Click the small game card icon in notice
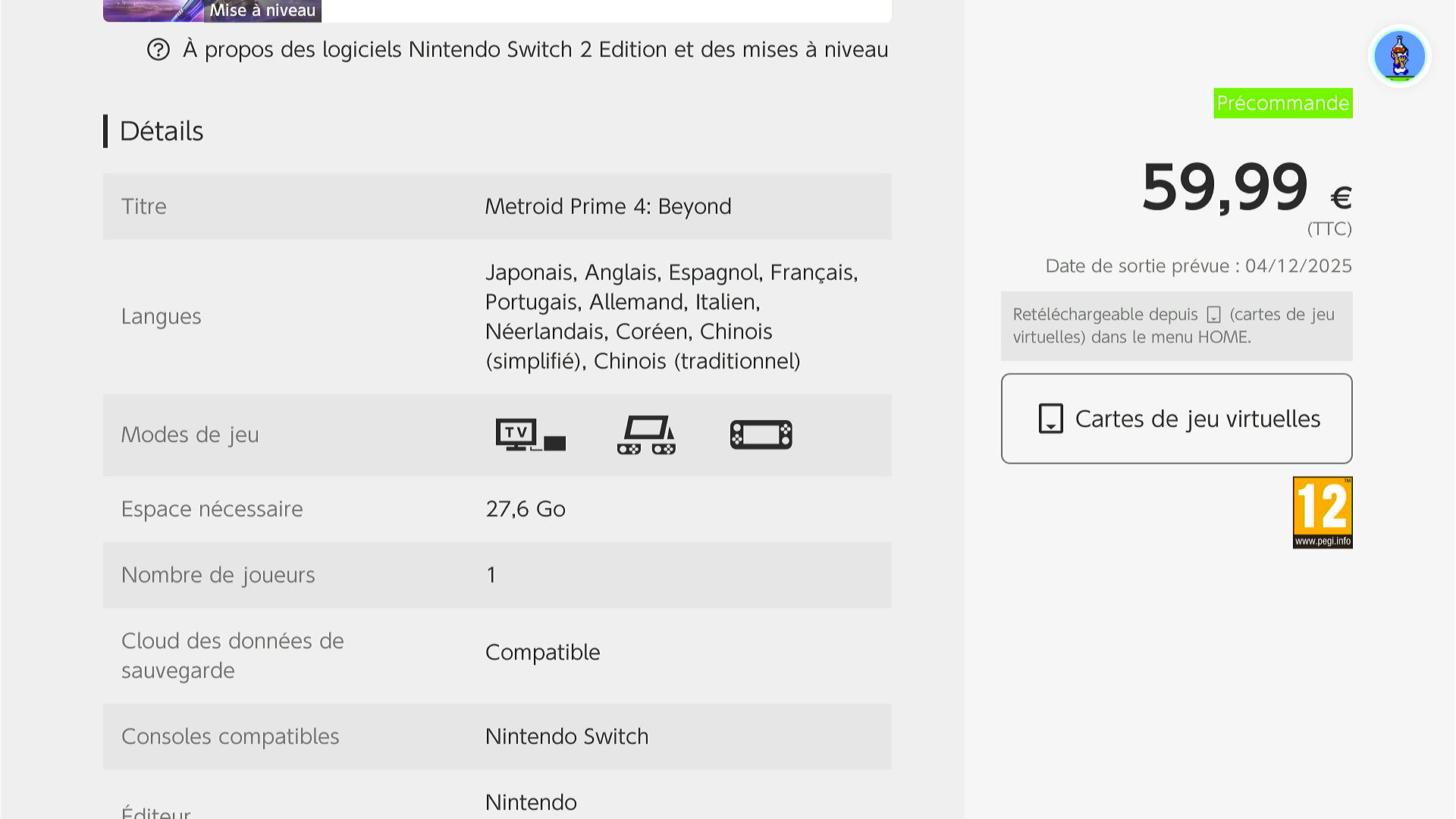 coord(1213,315)
